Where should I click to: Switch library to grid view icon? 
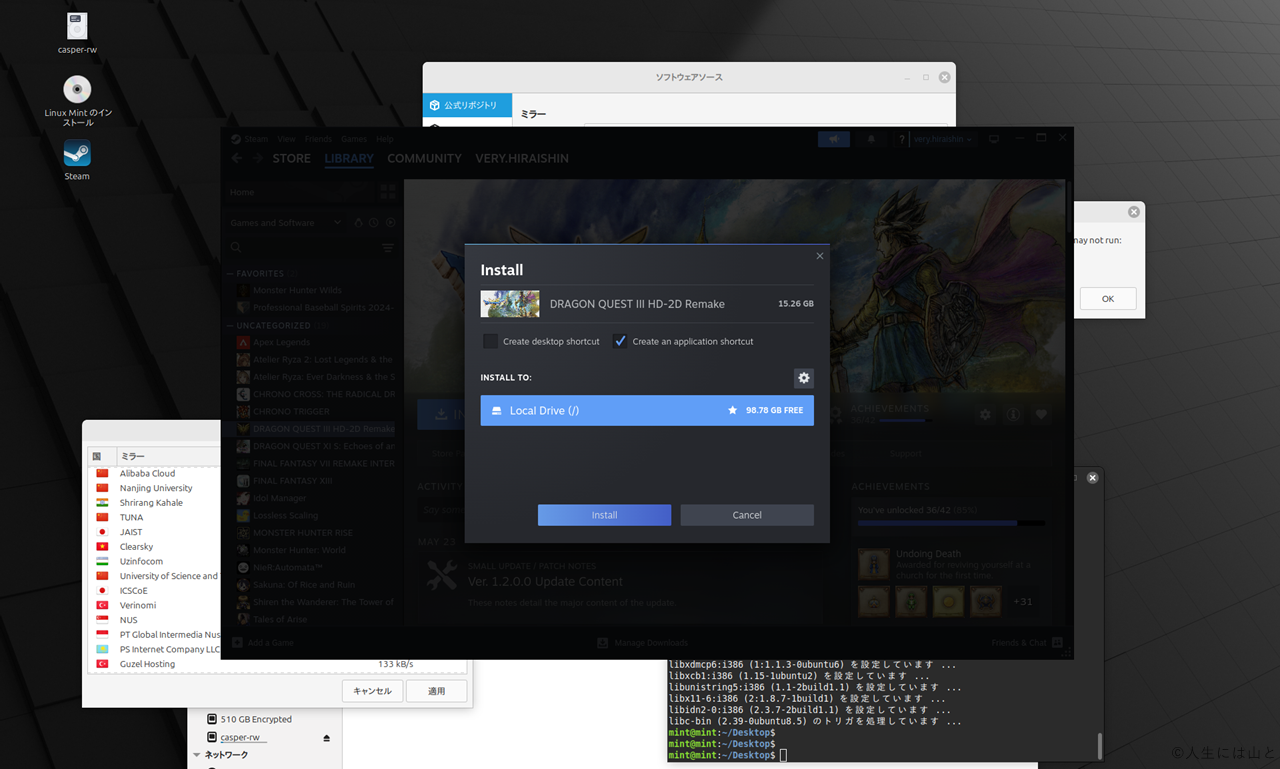pos(388,191)
